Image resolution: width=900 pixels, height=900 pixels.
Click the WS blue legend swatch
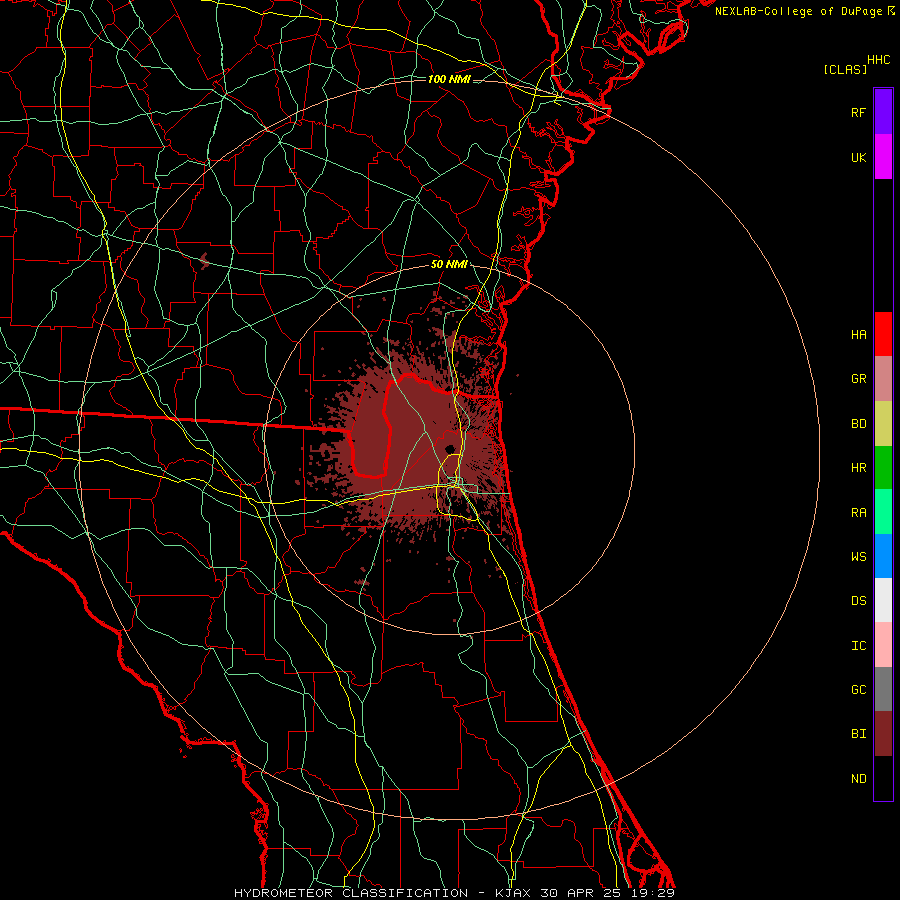(x=883, y=556)
